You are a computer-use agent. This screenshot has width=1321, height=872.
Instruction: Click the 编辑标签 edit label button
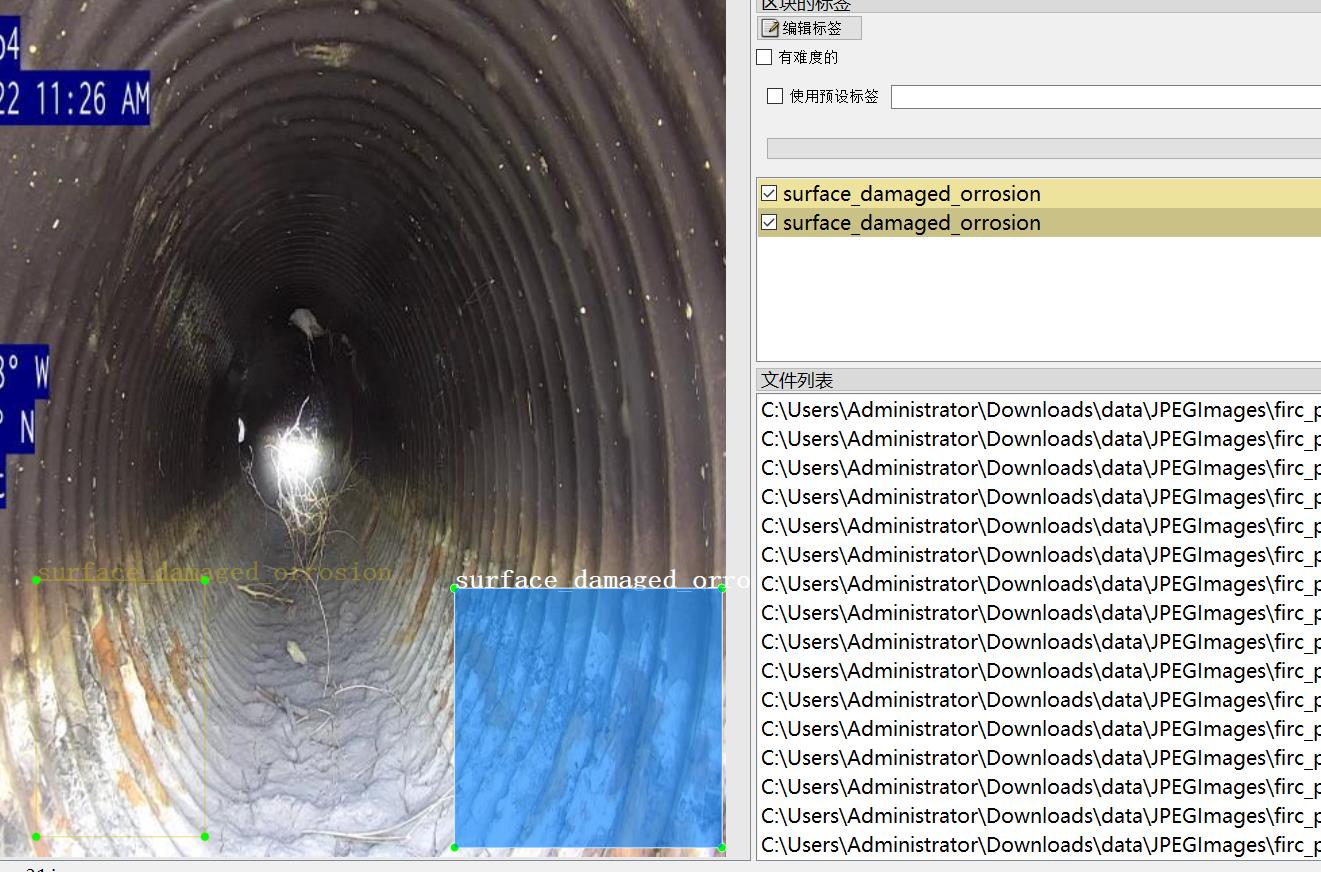click(809, 28)
